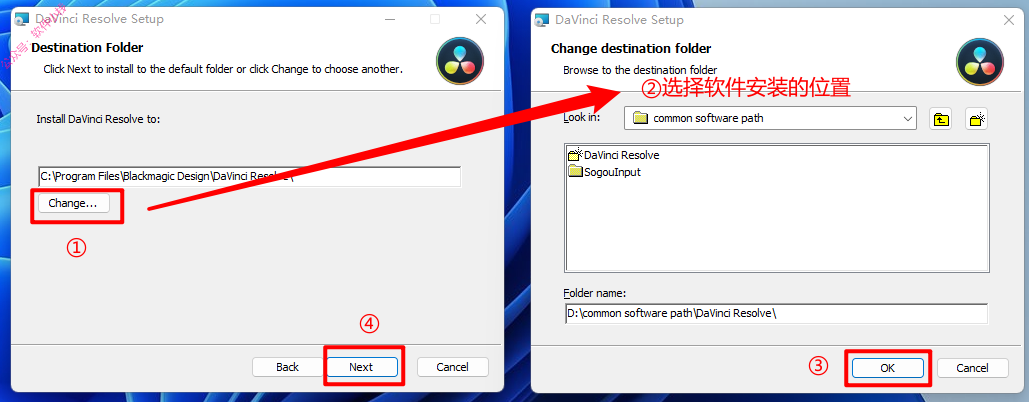Close the Destination Folder setup window

481,20
